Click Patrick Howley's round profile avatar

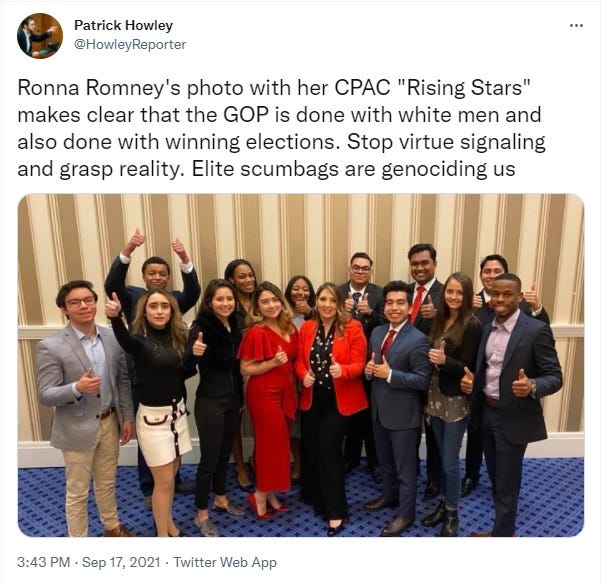[40, 36]
